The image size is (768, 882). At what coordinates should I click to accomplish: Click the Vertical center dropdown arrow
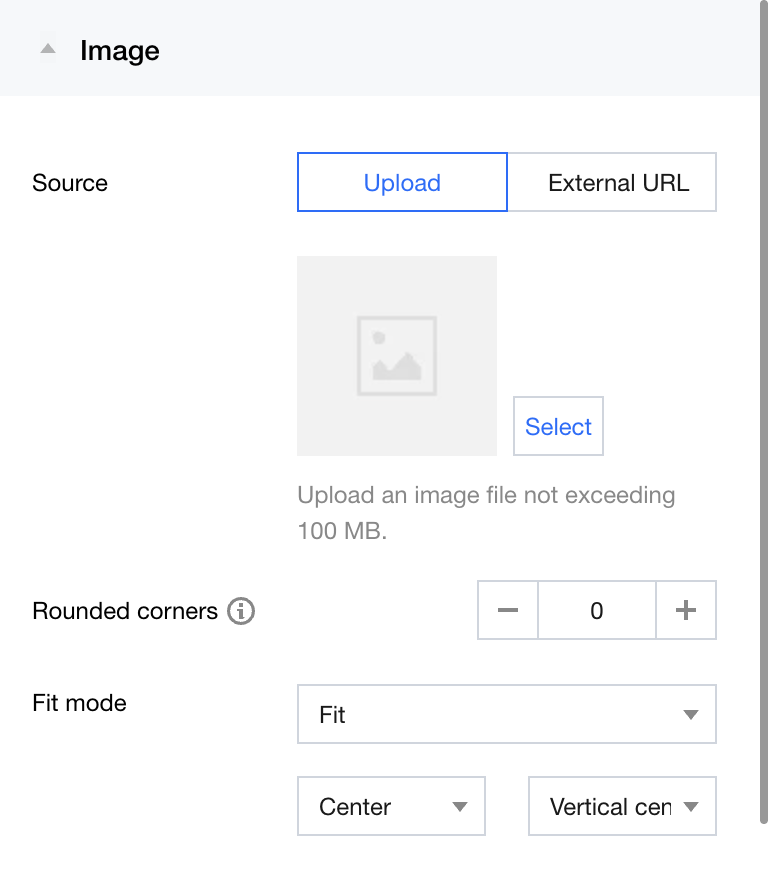coord(691,807)
